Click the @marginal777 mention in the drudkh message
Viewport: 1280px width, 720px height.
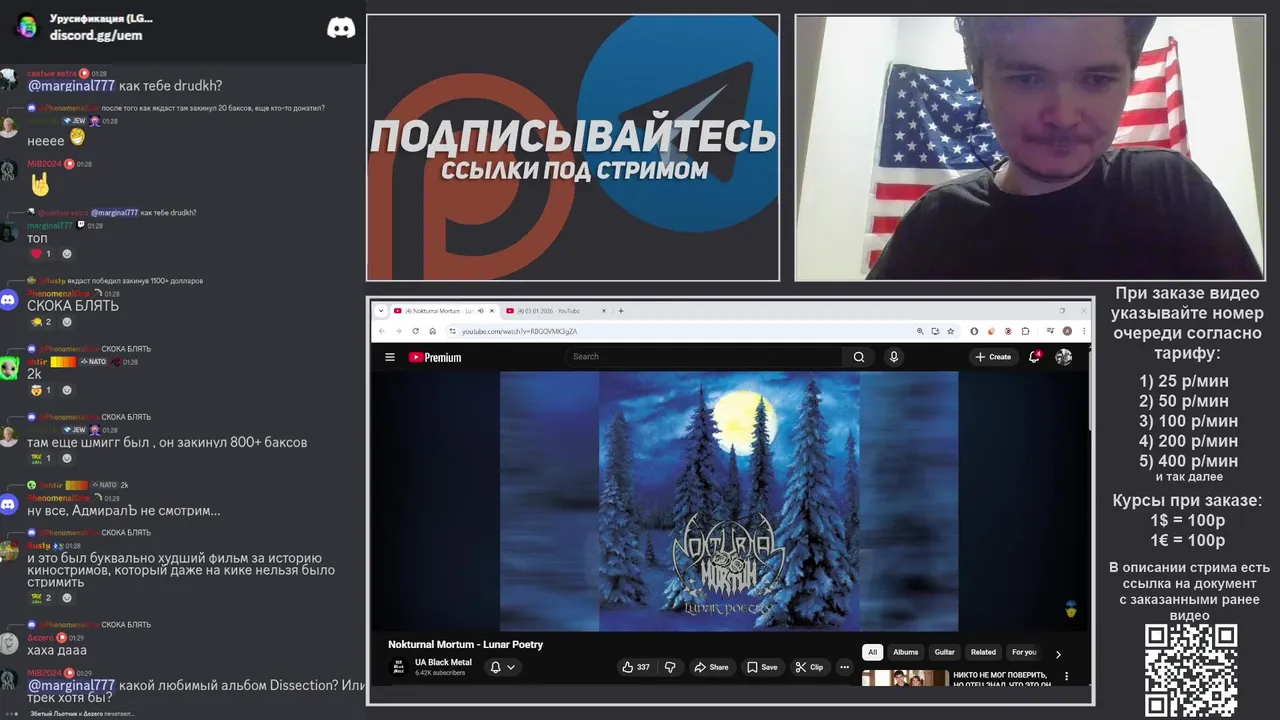(71, 86)
